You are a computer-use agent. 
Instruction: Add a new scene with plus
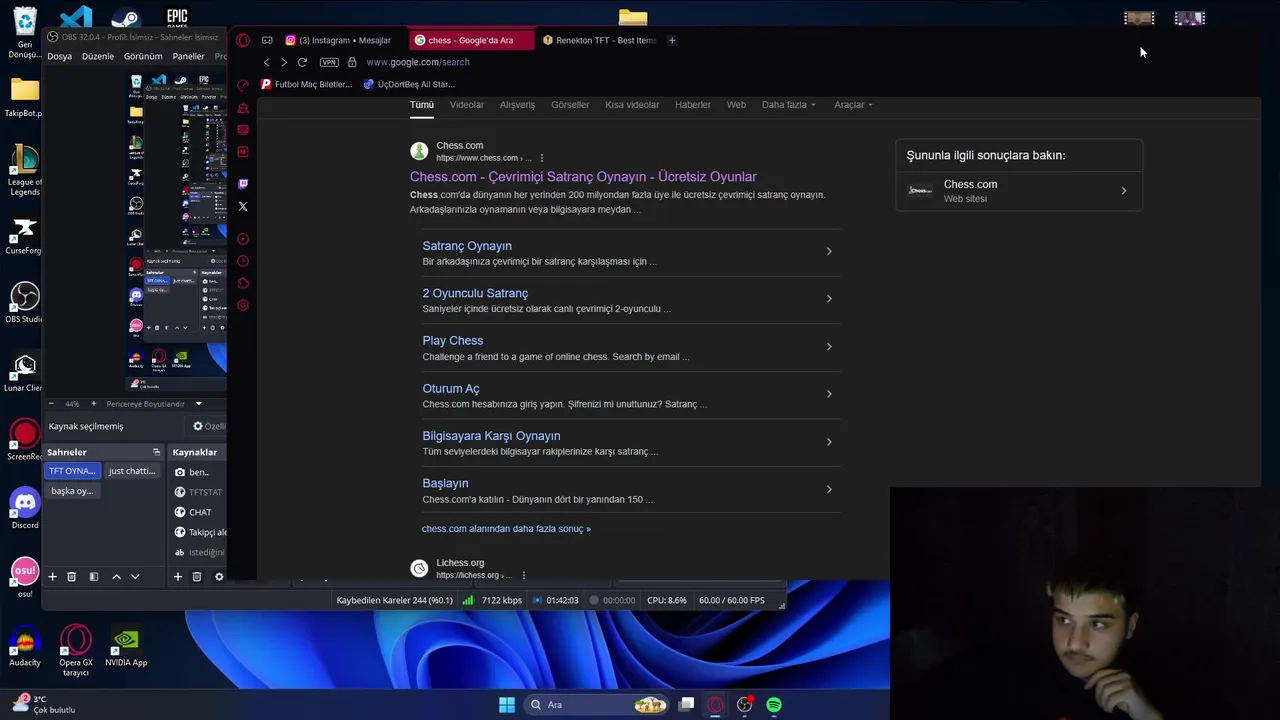[53, 576]
